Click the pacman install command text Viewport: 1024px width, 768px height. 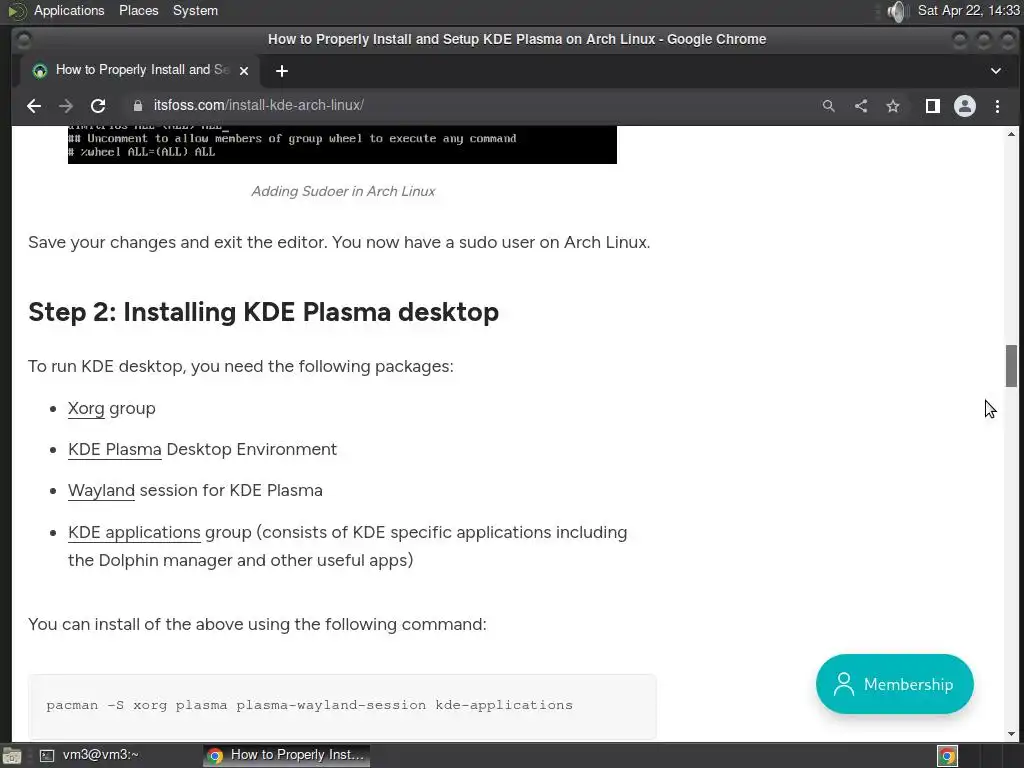point(310,705)
